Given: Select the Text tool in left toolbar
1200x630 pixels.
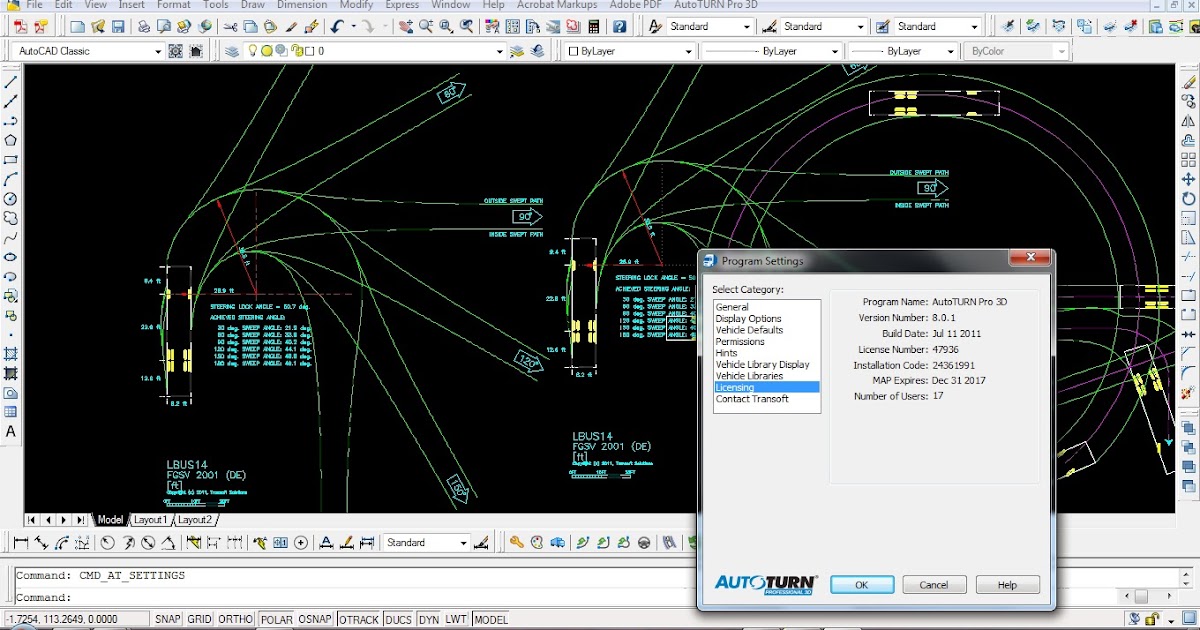Looking at the screenshot, I should (x=11, y=432).
